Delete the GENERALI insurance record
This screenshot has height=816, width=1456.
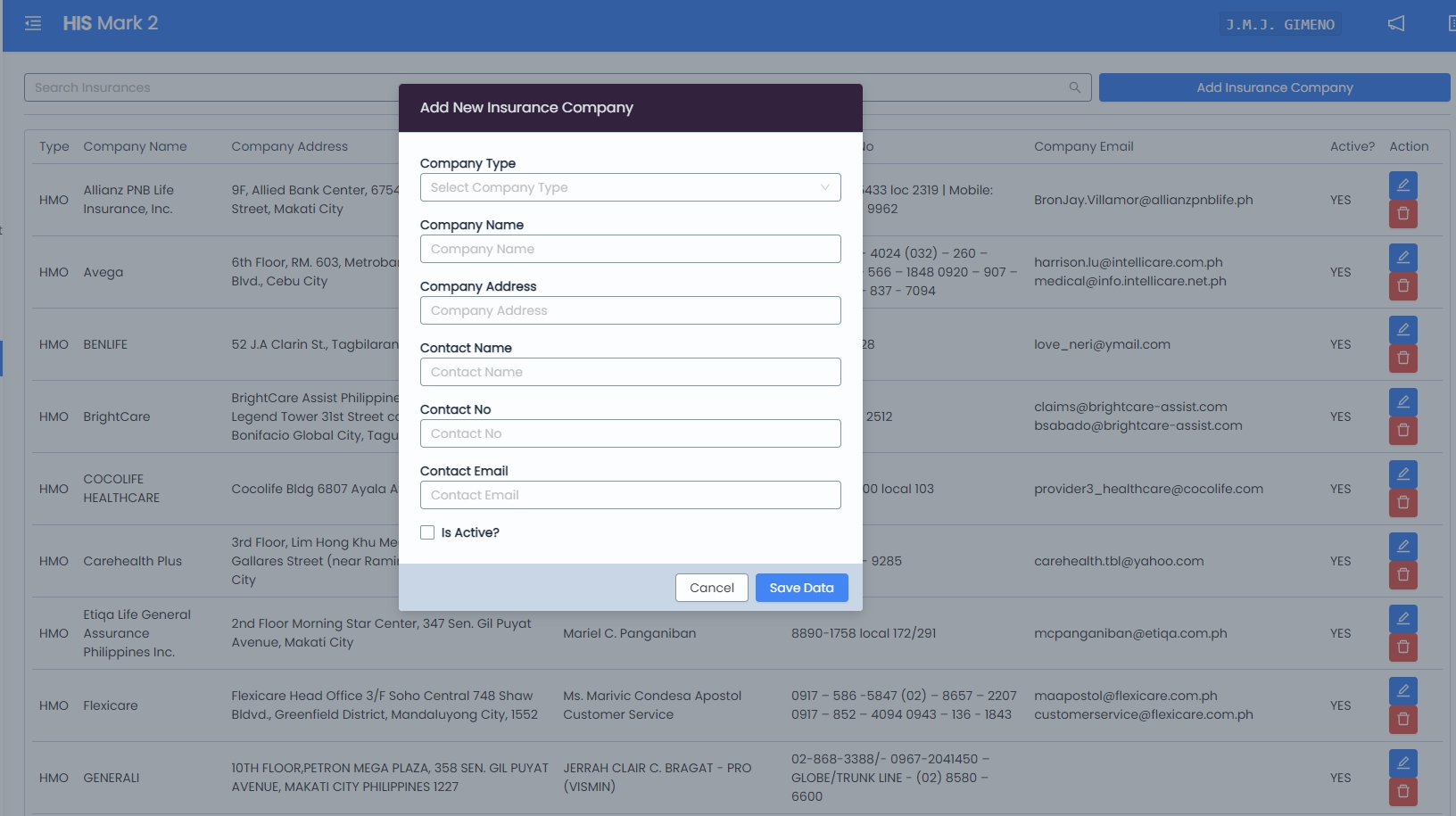[x=1402, y=792]
